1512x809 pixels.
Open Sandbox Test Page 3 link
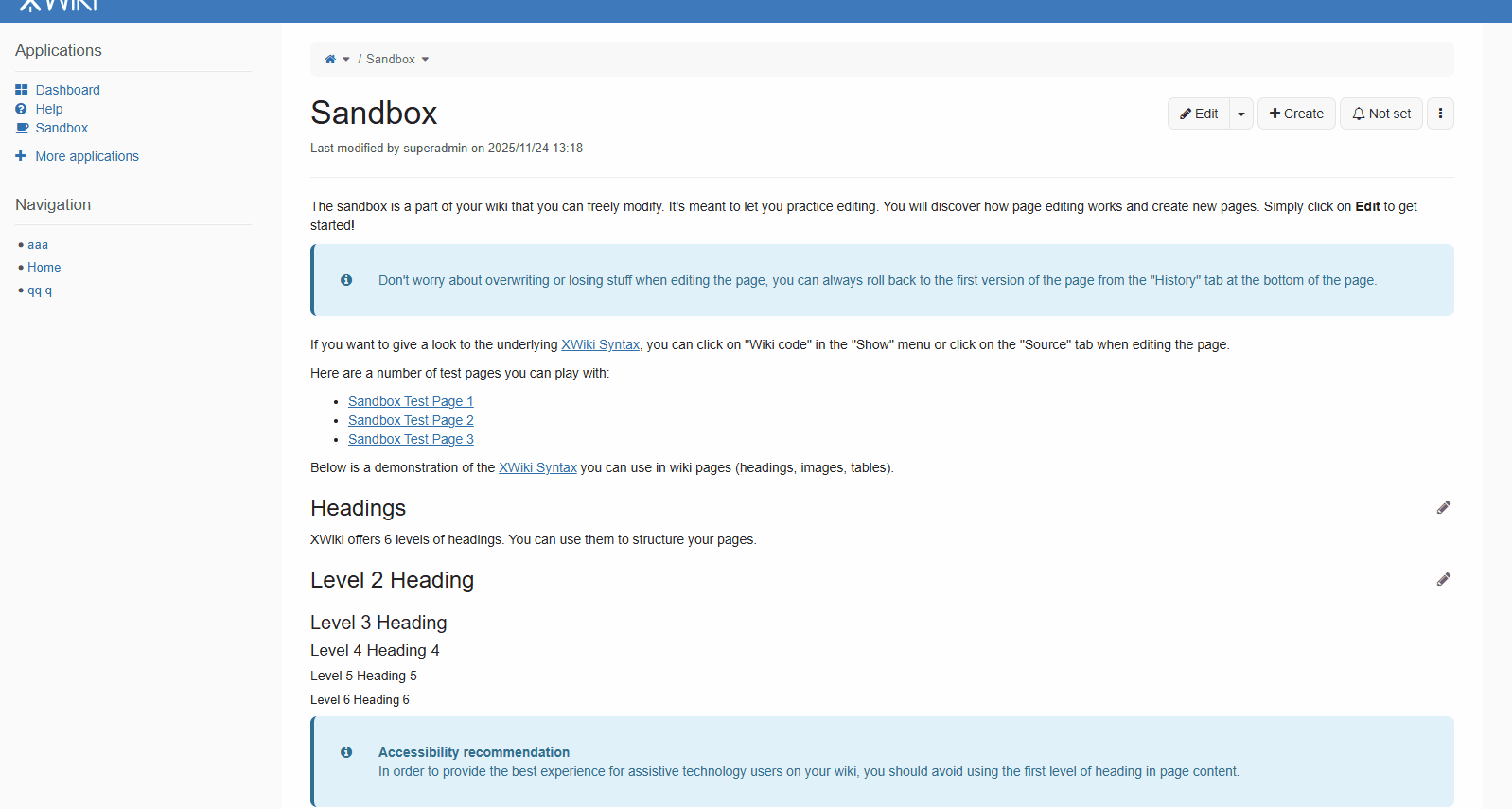coord(411,439)
